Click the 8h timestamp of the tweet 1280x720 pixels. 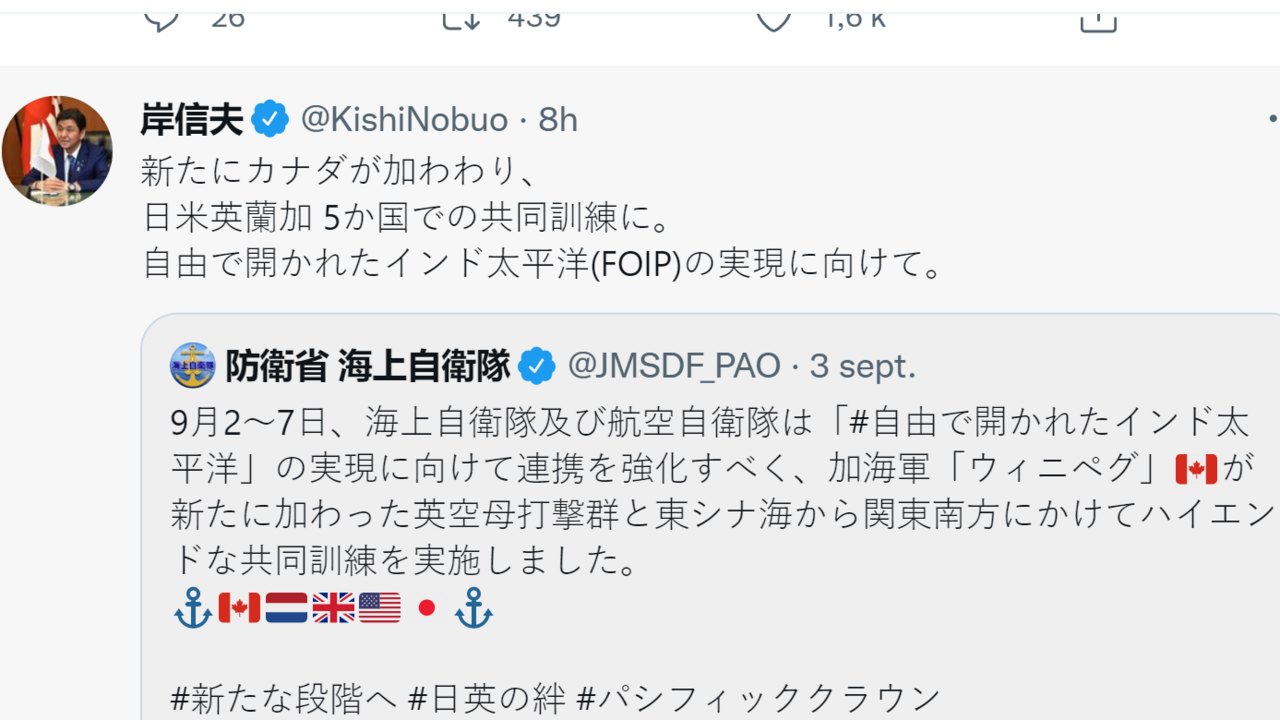coord(558,120)
